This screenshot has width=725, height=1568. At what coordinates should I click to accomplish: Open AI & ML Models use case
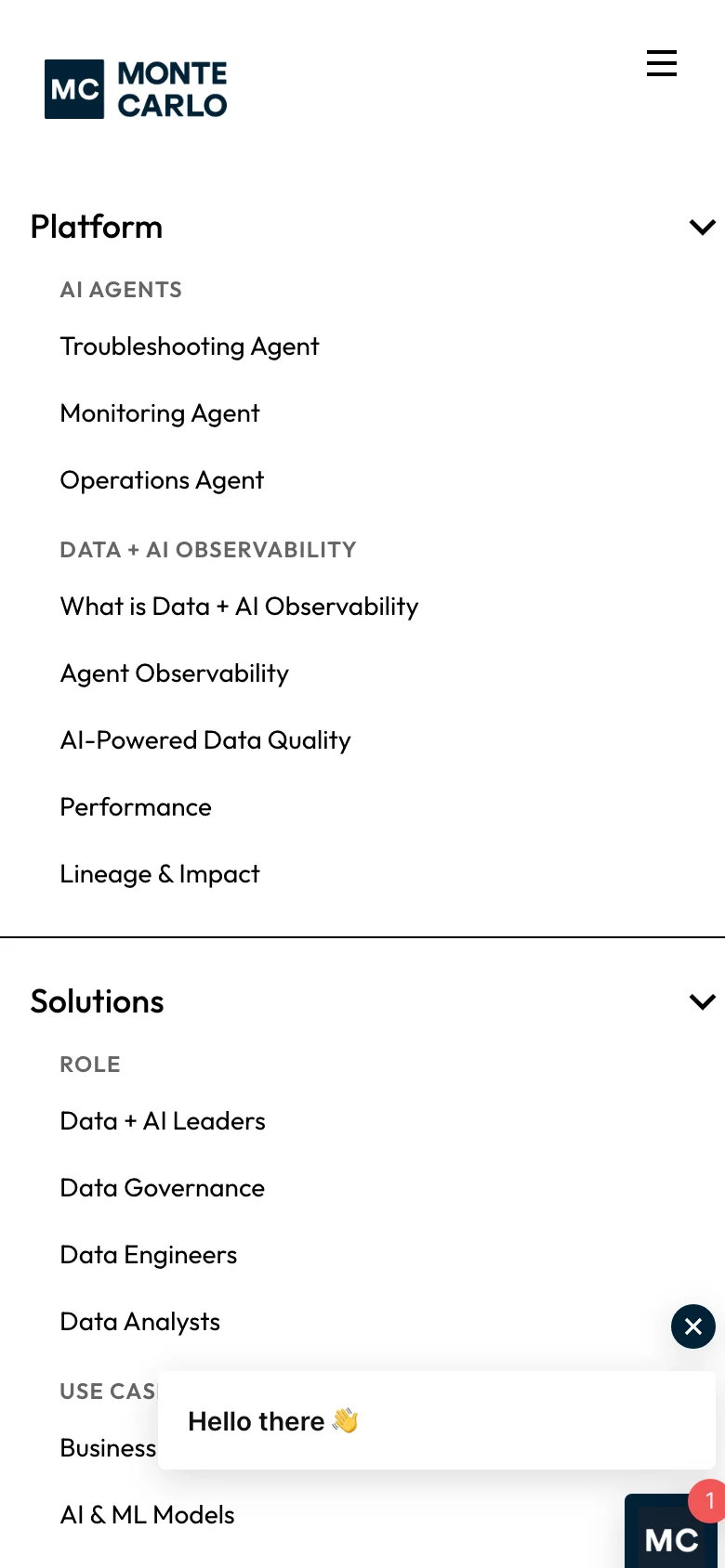pyautogui.click(x=148, y=1515)
